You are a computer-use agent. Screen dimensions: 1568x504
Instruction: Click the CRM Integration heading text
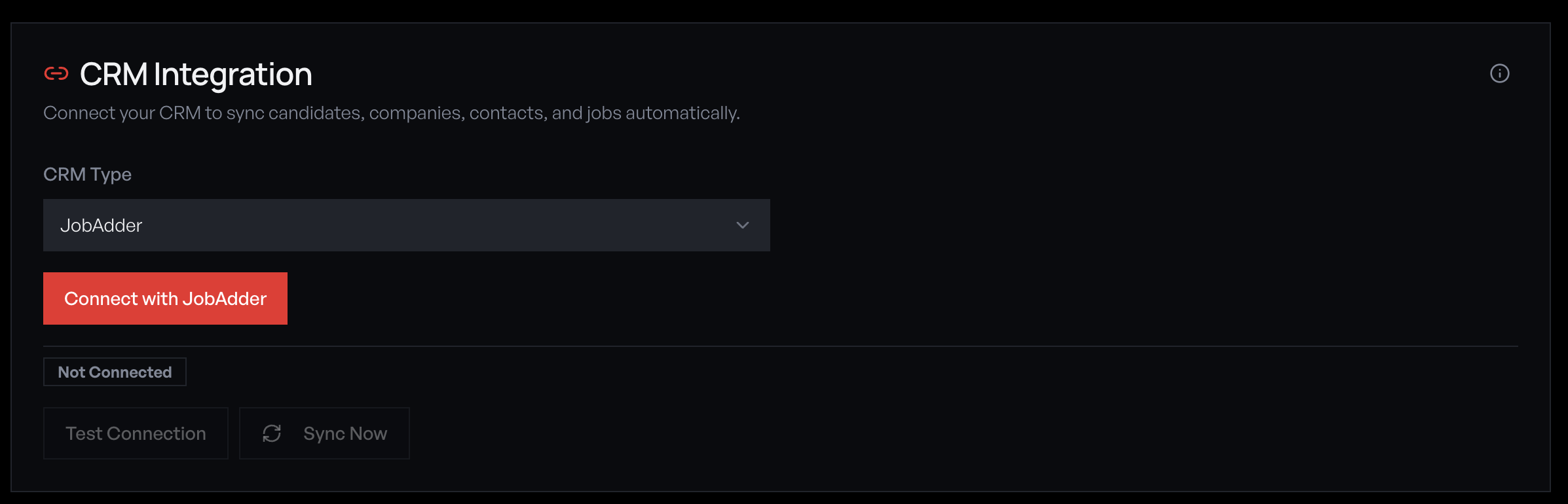195,75
